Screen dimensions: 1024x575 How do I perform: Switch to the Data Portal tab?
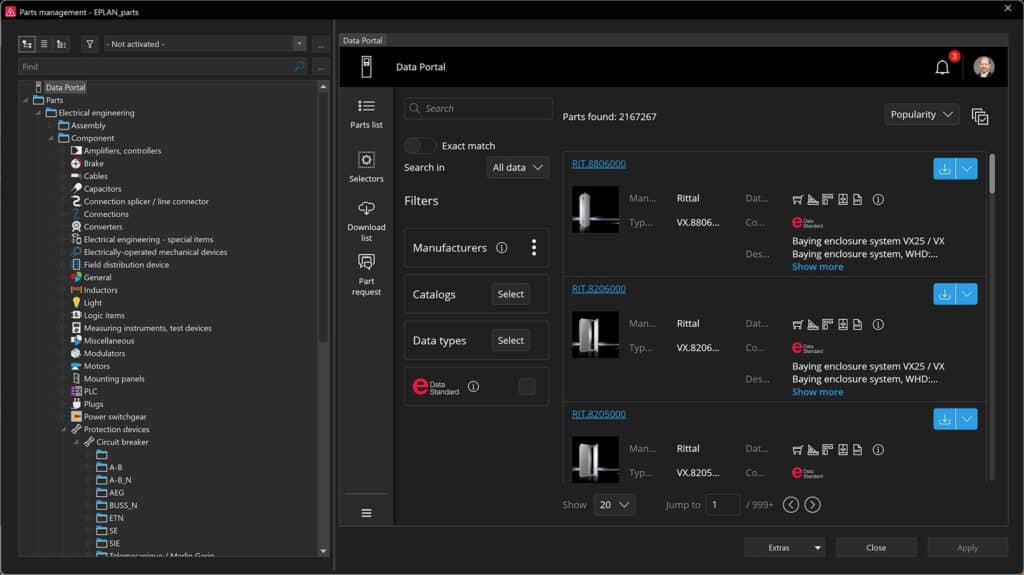(x=364, y=41)
